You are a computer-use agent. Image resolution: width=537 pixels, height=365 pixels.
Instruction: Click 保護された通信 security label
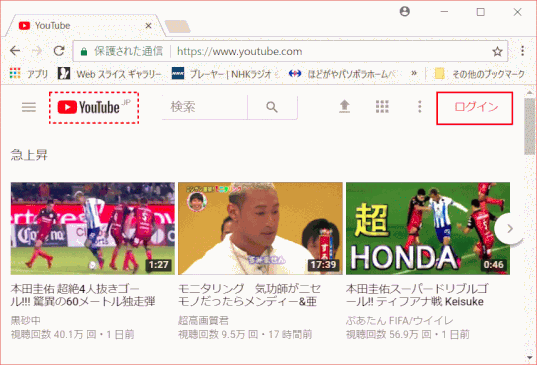128,52
